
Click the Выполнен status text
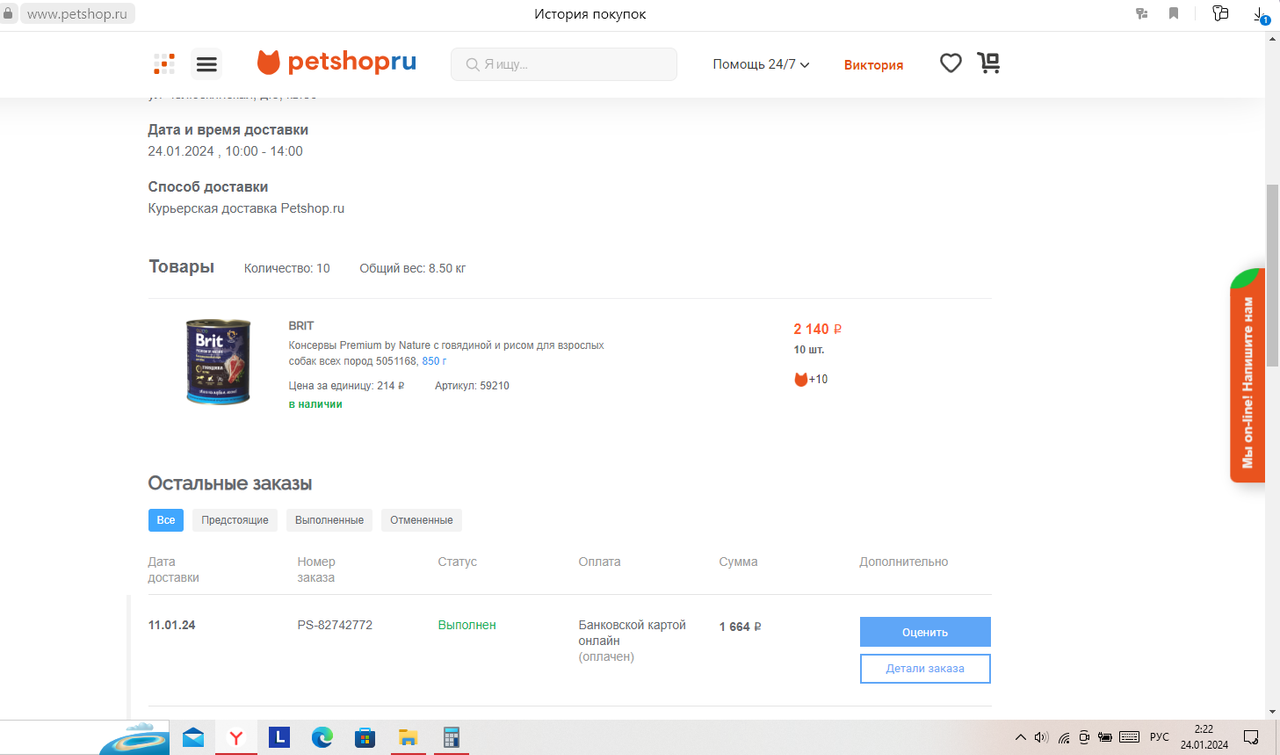coord(467,625)
